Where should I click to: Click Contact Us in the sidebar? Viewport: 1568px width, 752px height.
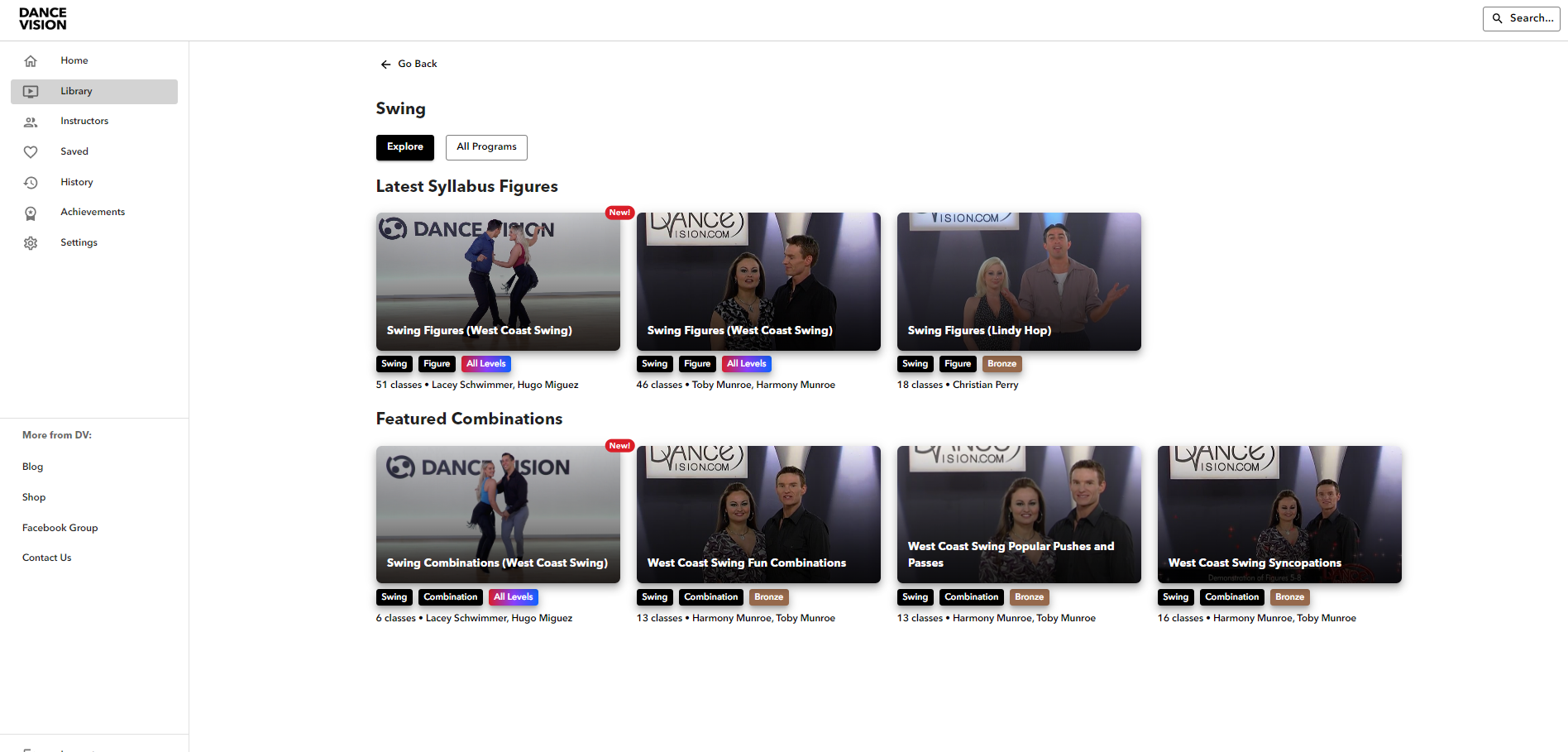tap(47, 558)
